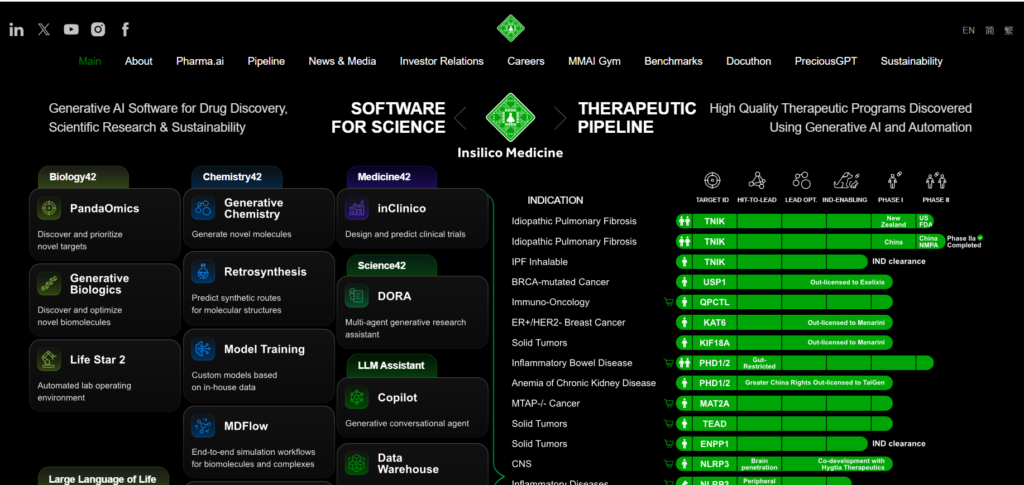Open the Facebook social icon
Image resolution: width=1024 pixels, height=485 pixels.
pos(125,29)
